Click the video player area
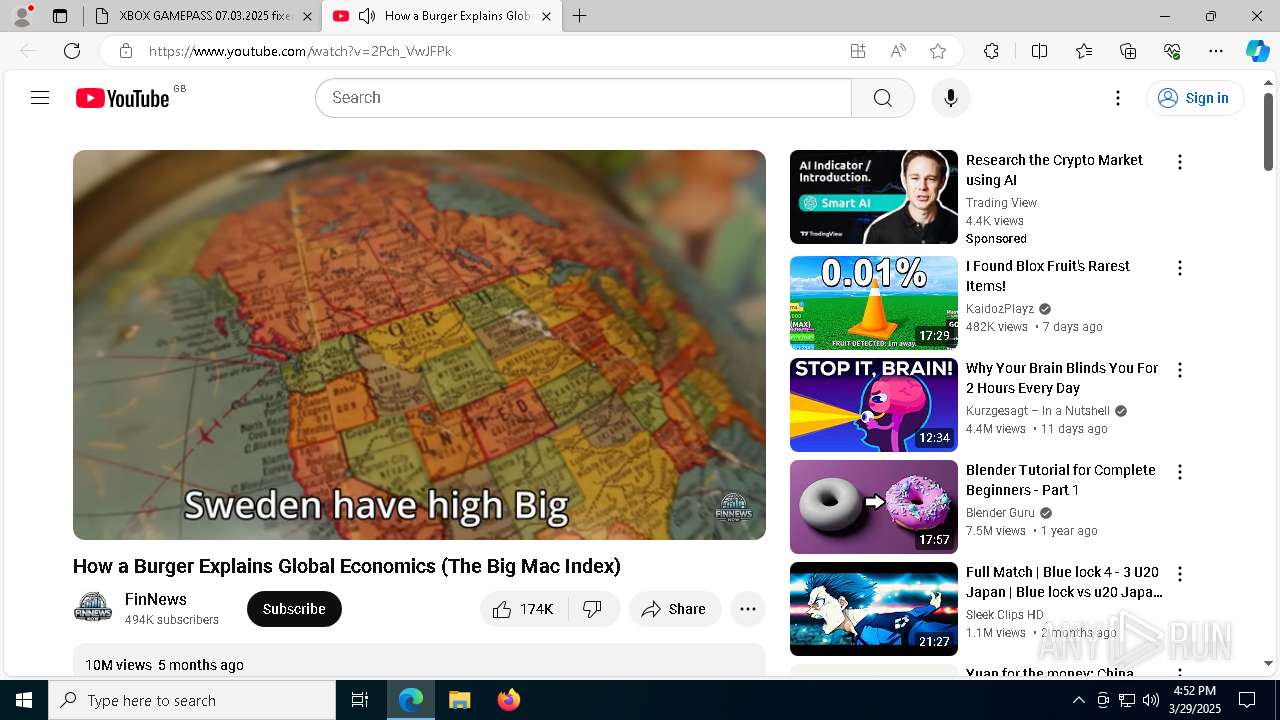 [419, 345]
